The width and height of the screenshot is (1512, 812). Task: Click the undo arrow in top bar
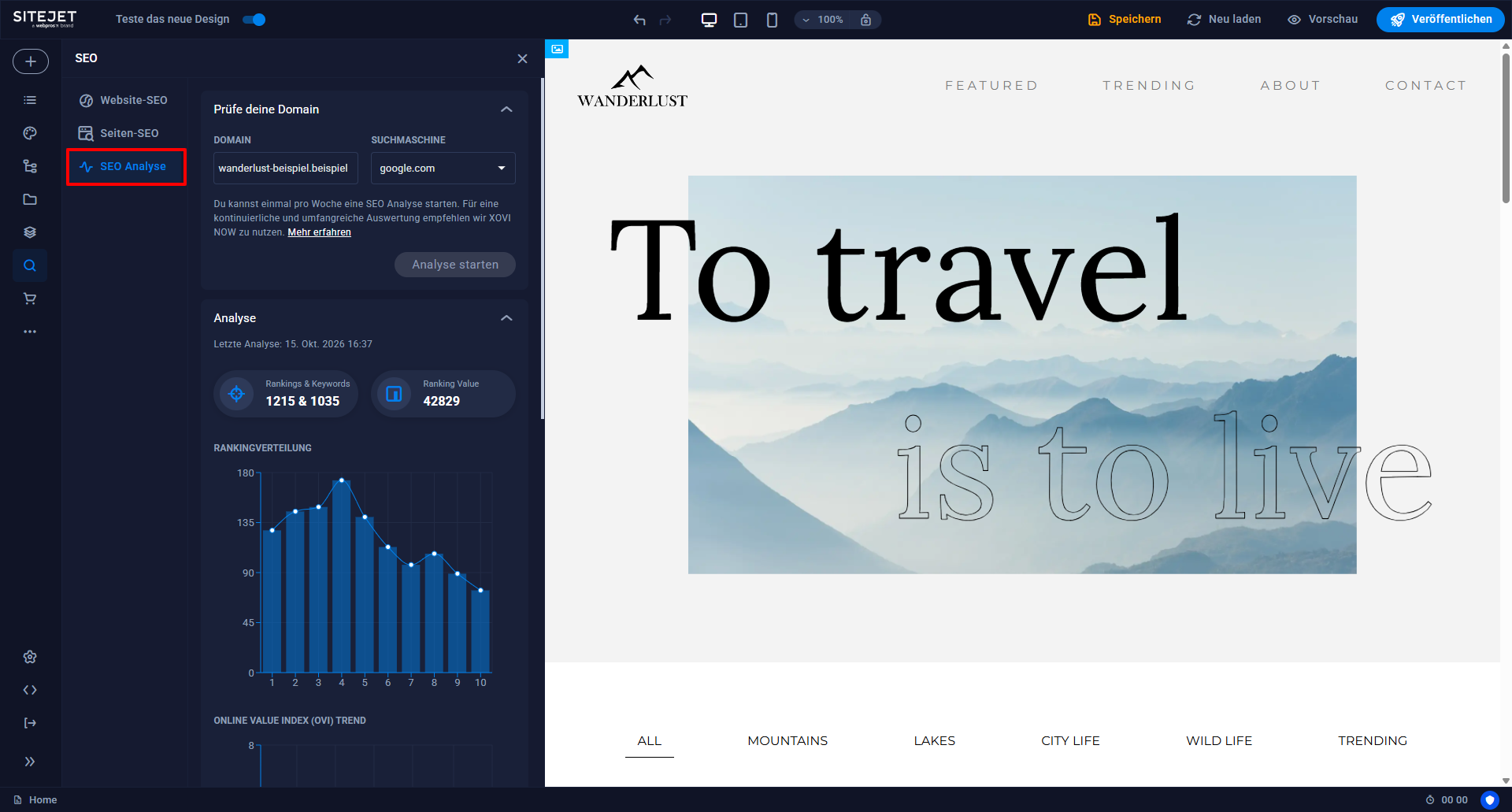click(x=639, y=20)
